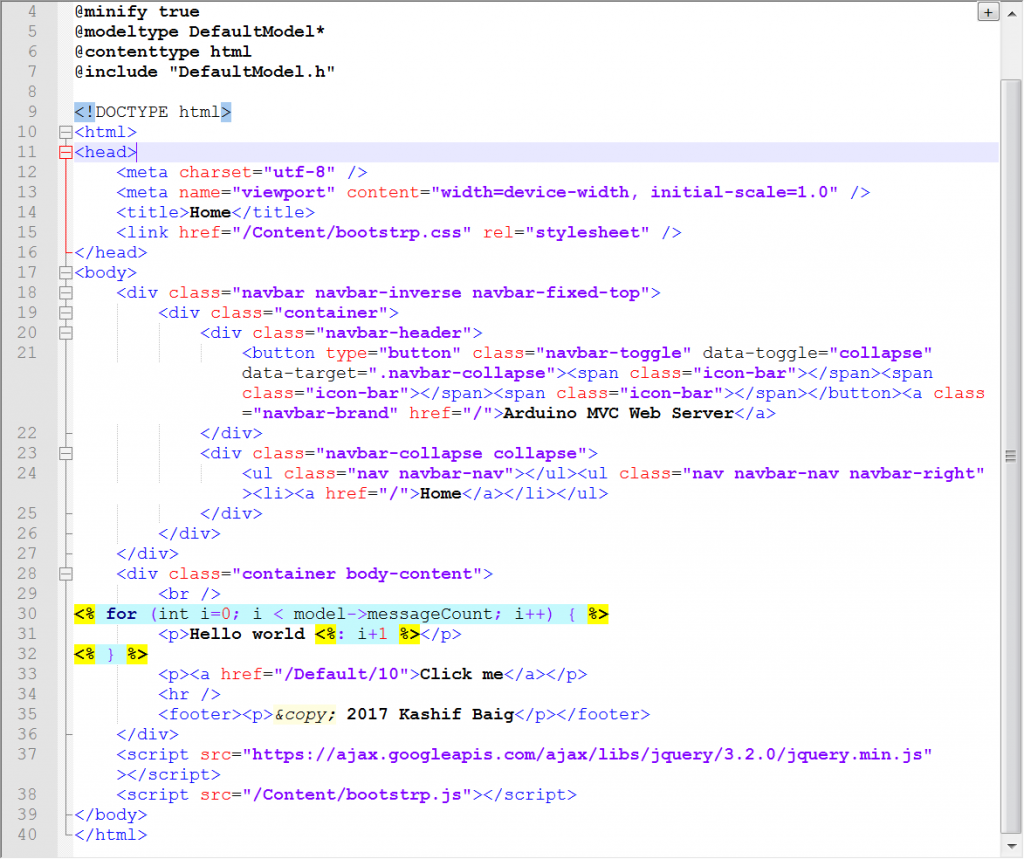
Task: Click the 'Arduino MVC Web Server' text
Action: (618, 413)
